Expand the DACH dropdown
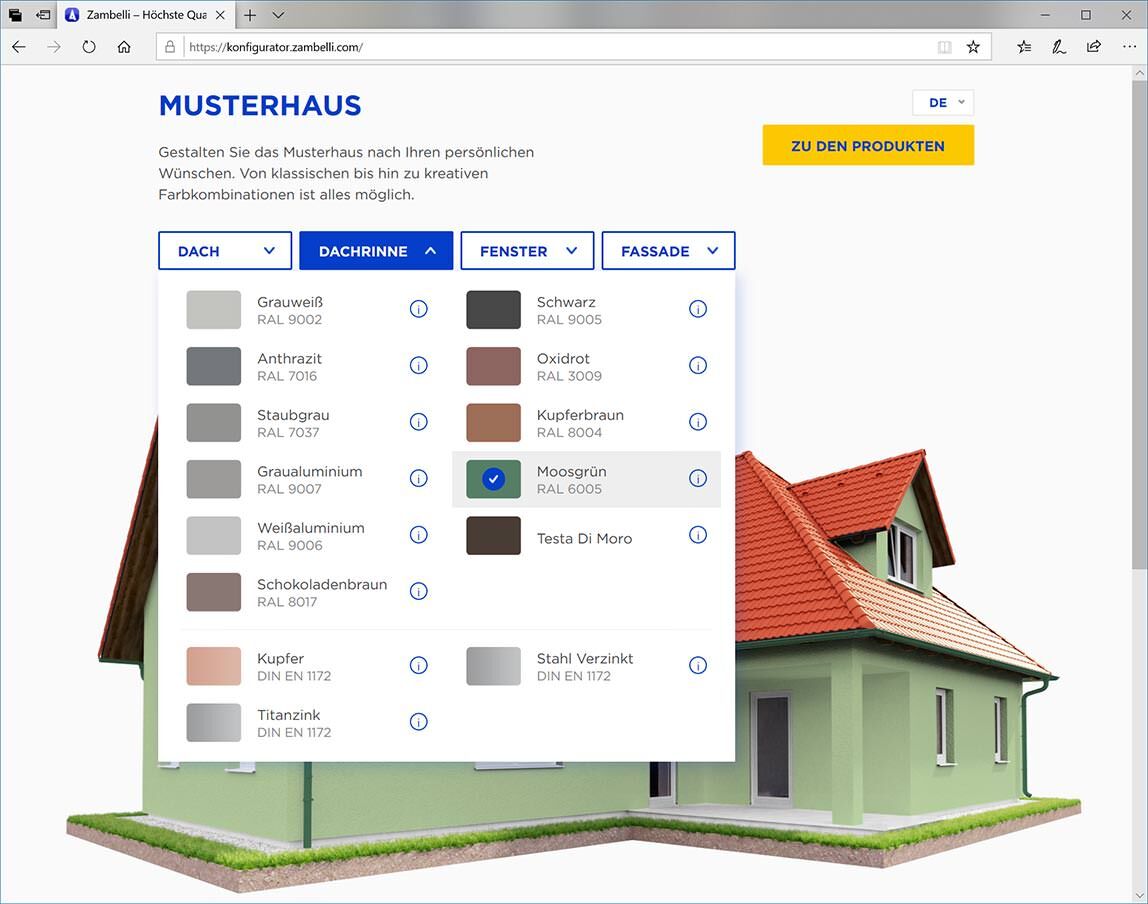The image size is (1148, 904). click(x=225, y=251)
